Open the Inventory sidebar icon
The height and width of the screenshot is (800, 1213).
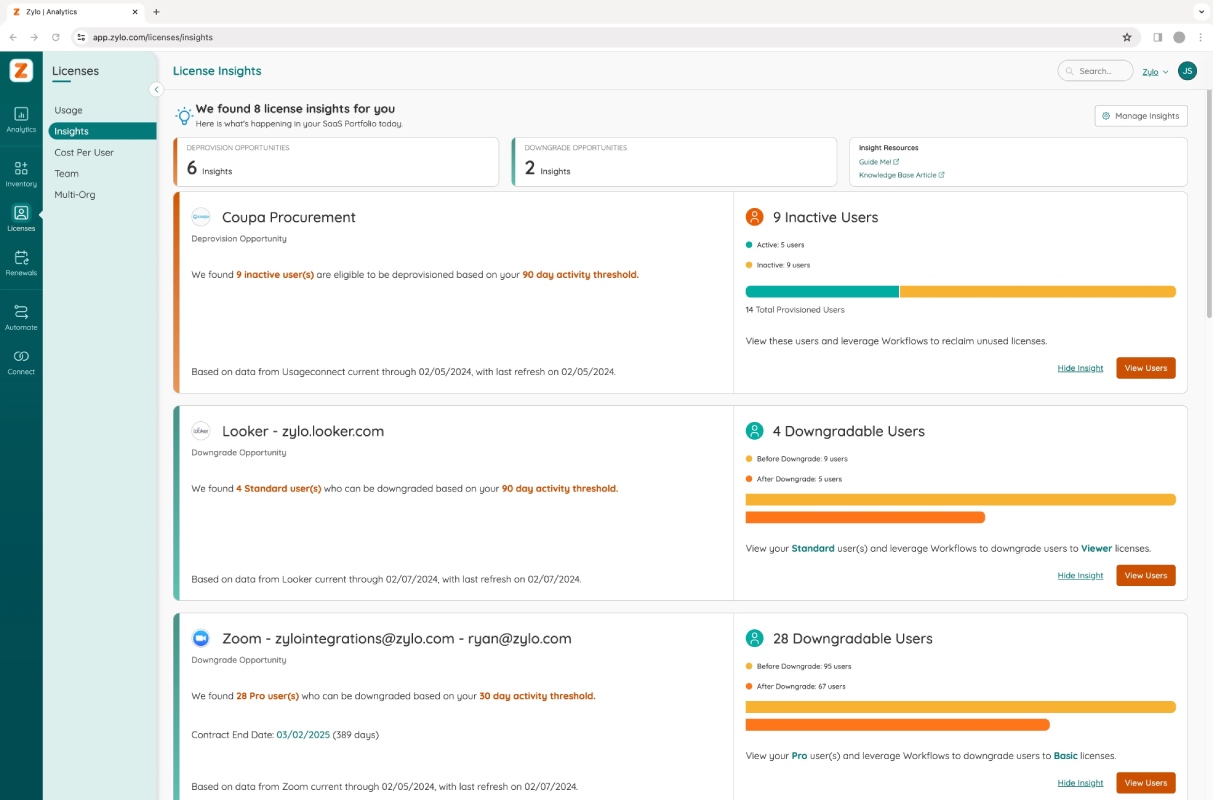click(x=21, y=173)
